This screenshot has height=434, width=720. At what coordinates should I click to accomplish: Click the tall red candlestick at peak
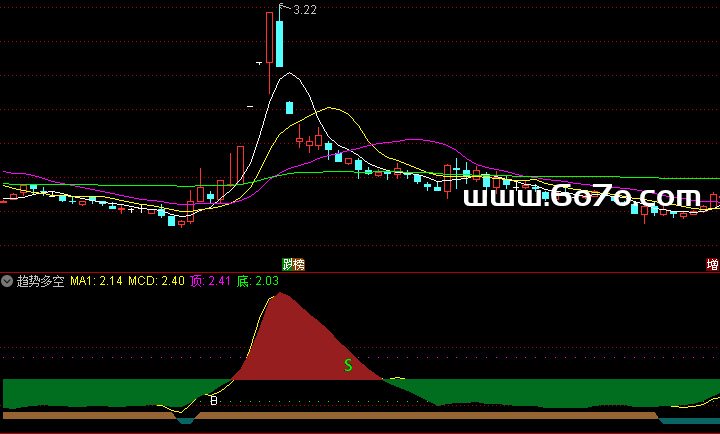[x=269, y=37]
